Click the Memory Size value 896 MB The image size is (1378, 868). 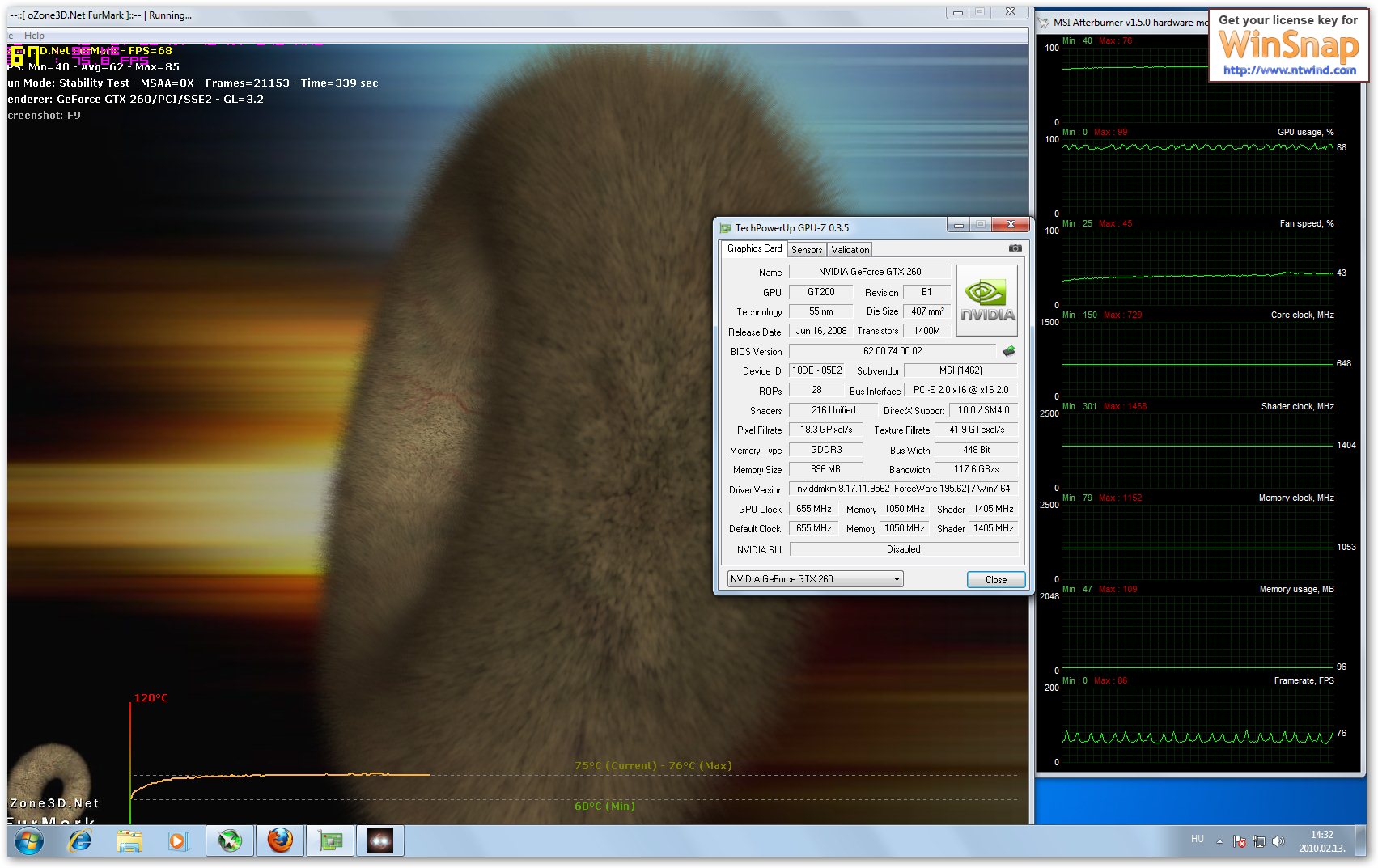[x=826, y=469]
